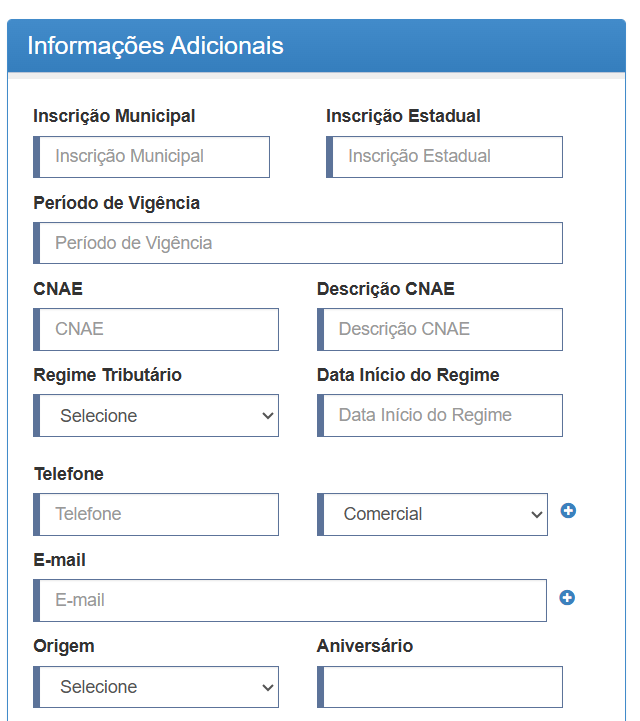Open the Origem Selecione dropdown

coord(156,687)
